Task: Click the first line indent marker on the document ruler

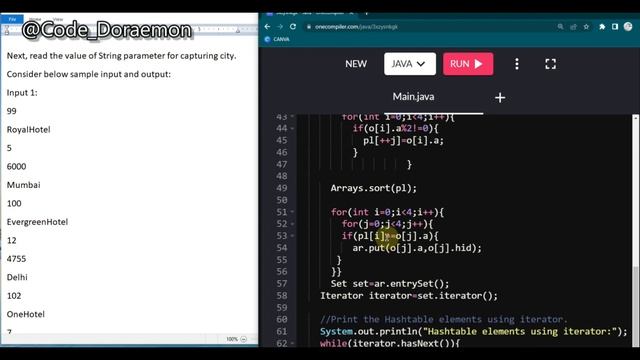Action: 7,27
